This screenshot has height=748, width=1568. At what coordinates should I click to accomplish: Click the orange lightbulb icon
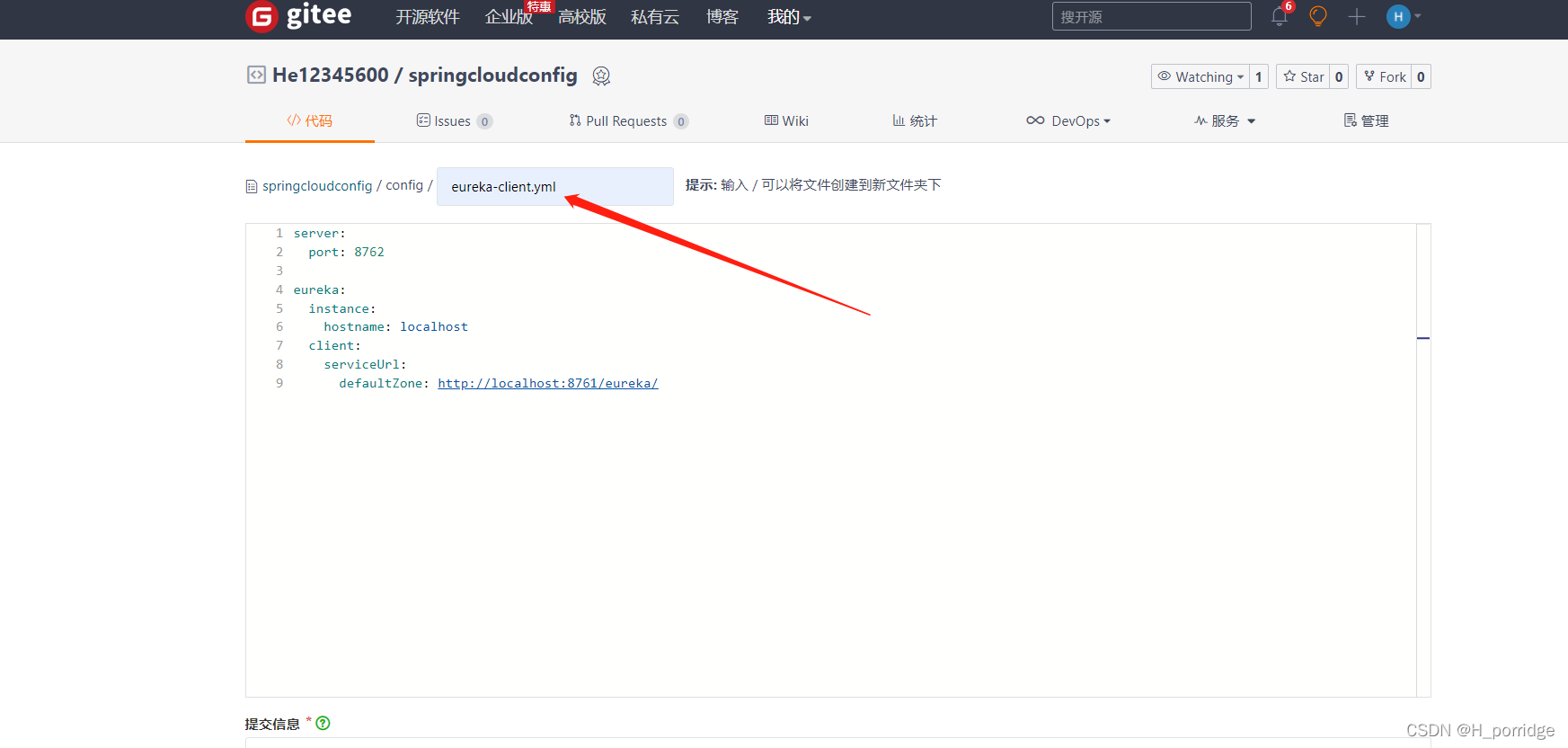(1318, 16)
